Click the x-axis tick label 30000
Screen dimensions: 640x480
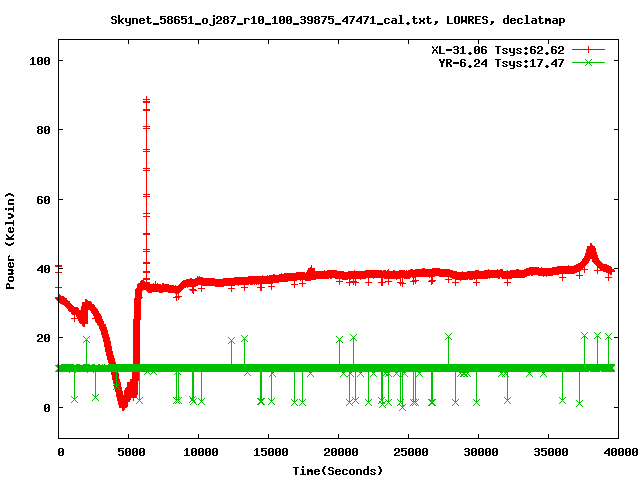pyautogui.click(x=481, y=452)
